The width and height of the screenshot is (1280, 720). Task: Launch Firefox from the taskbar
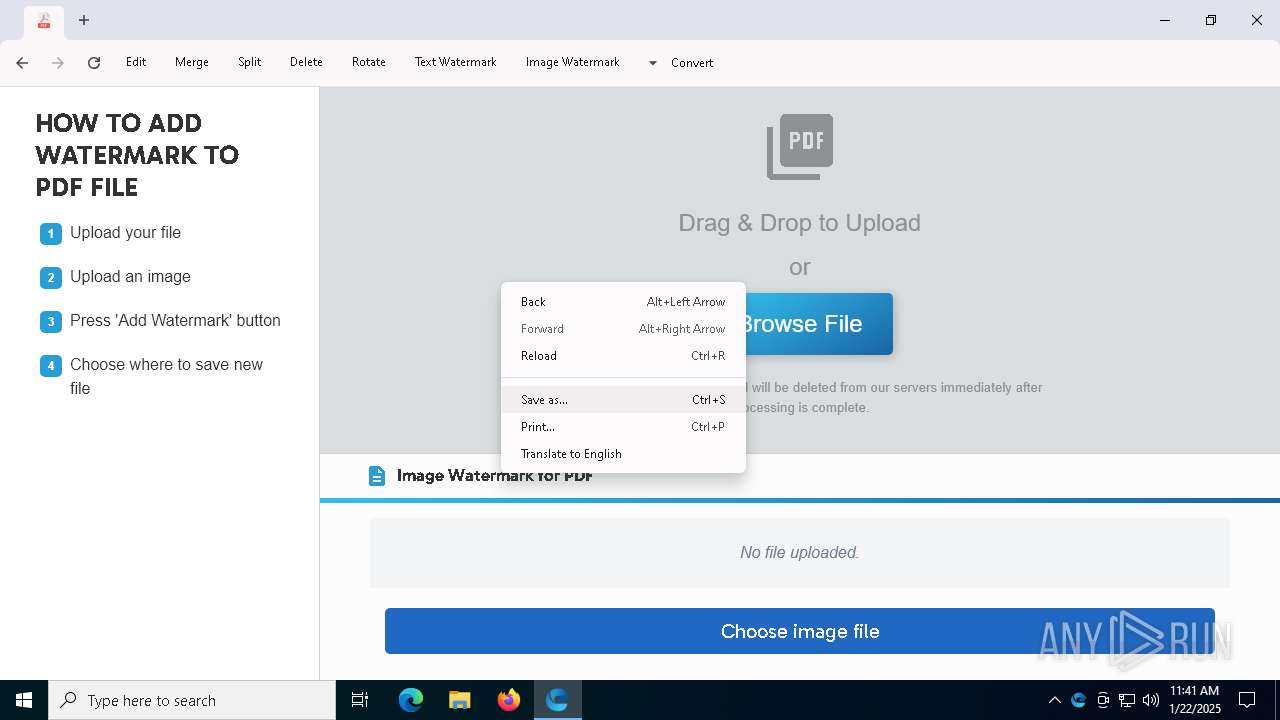[509, 700]
